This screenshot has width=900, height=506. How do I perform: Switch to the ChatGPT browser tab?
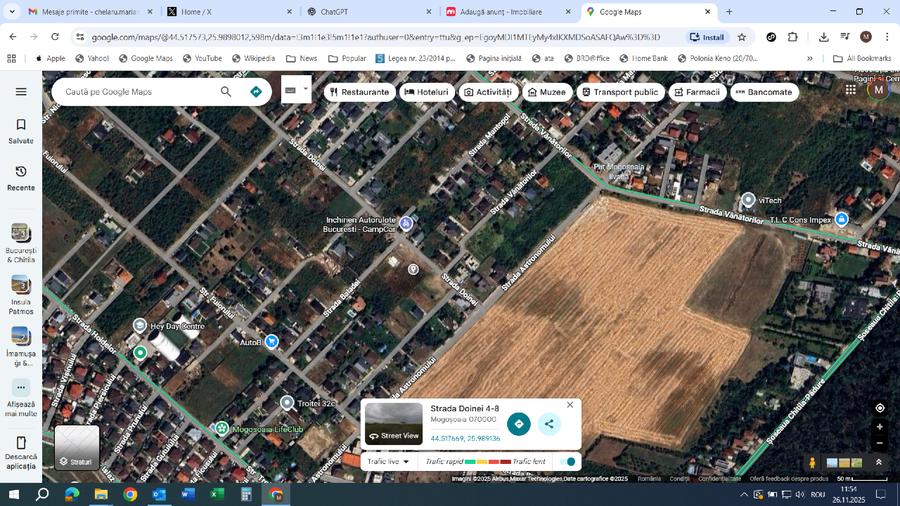[364, 12]
